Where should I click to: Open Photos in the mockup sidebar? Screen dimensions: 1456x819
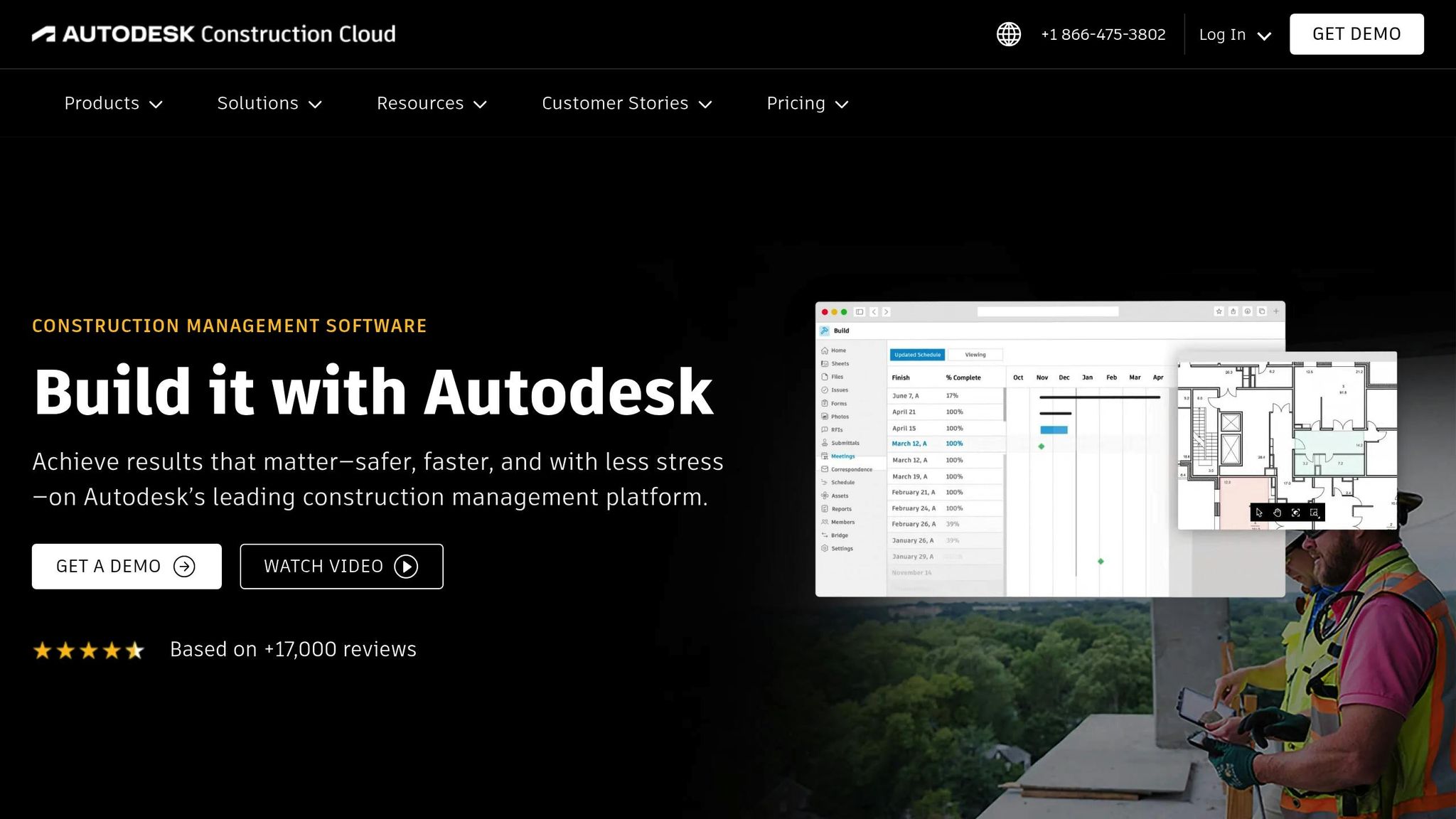(835, 417)
